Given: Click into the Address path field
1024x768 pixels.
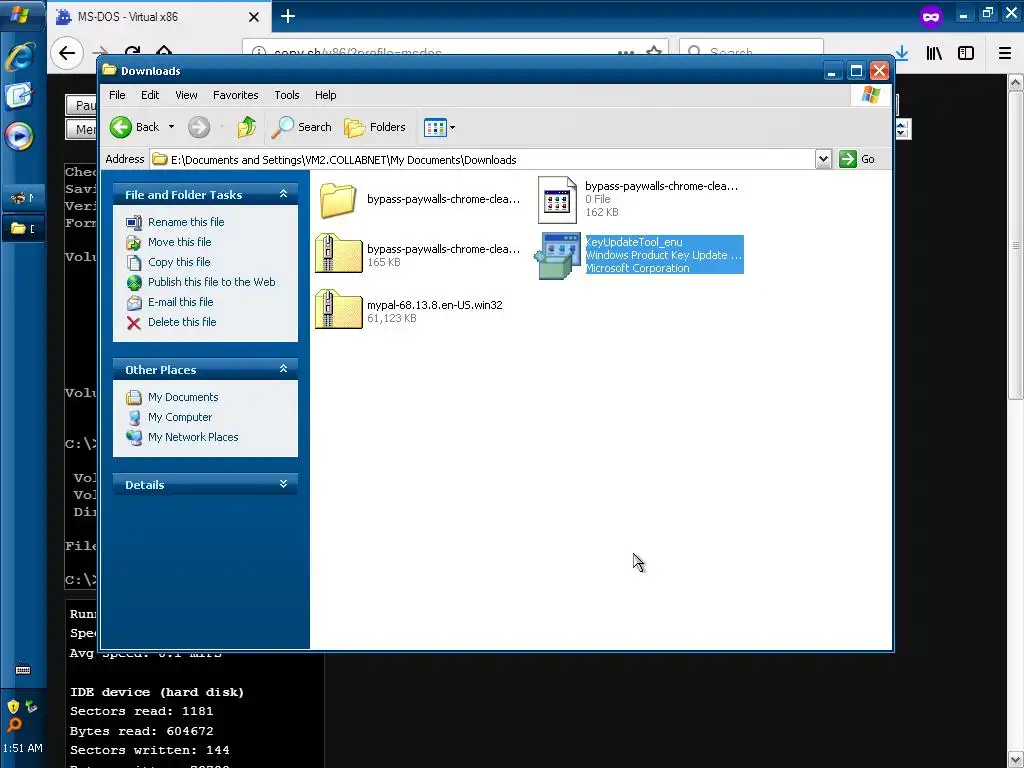Looking at the screenshot, I should click(483, 159).
